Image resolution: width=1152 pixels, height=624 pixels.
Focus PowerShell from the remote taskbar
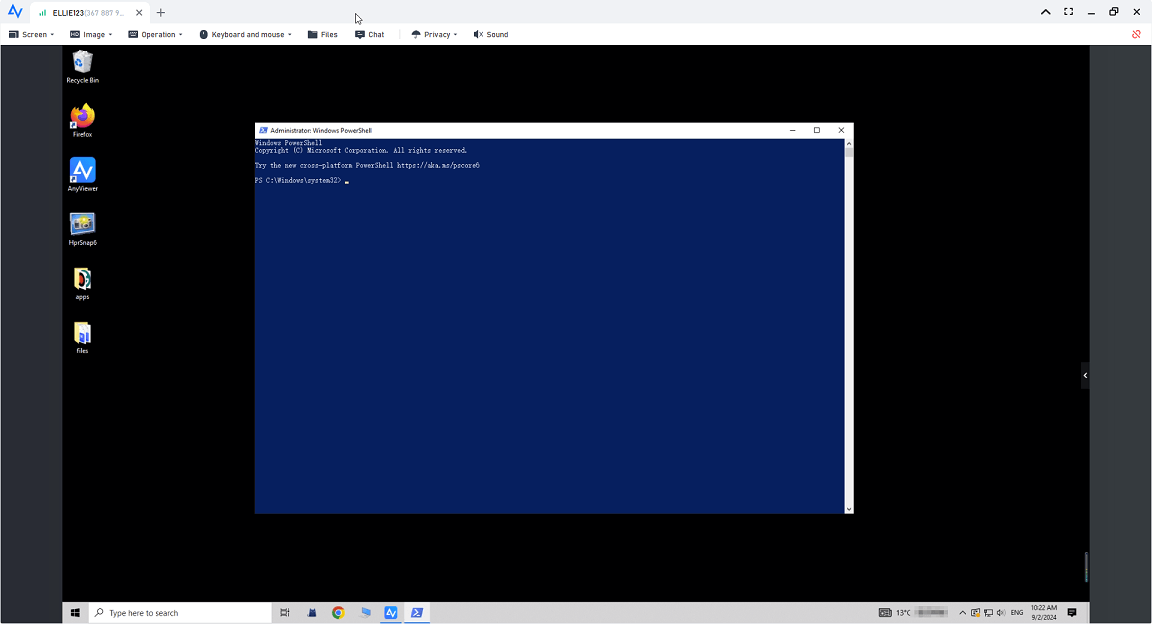(417, 612)
